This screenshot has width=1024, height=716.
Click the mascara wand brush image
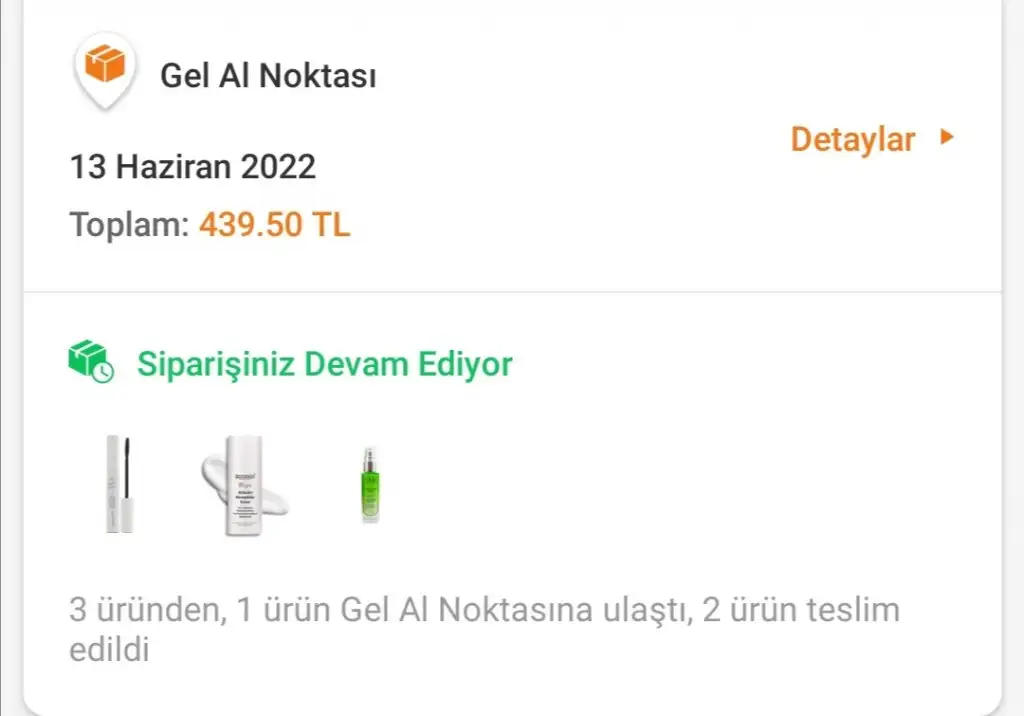(x=129, y=470)
